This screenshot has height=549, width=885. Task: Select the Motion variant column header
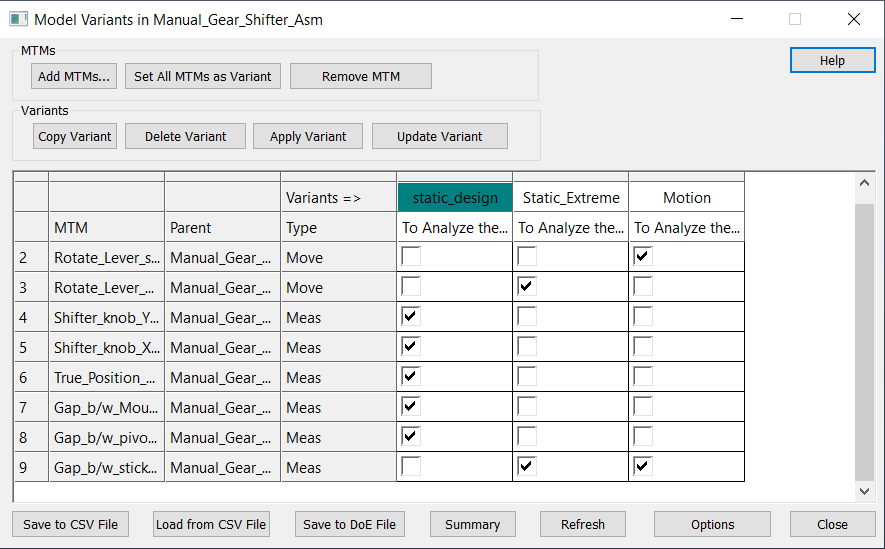(687, 197)
